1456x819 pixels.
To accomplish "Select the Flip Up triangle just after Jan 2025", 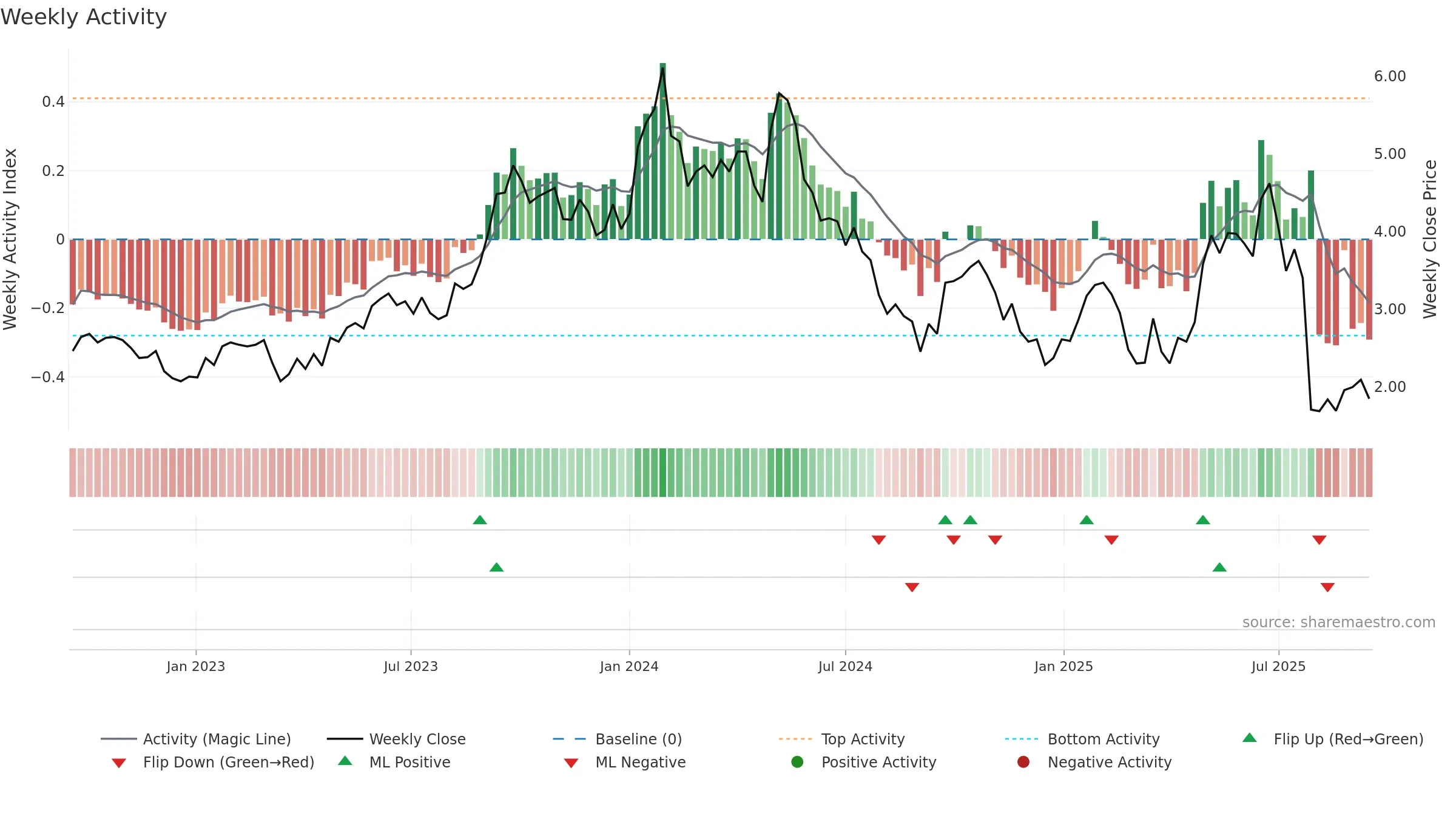I will (x=1087, y=520).
